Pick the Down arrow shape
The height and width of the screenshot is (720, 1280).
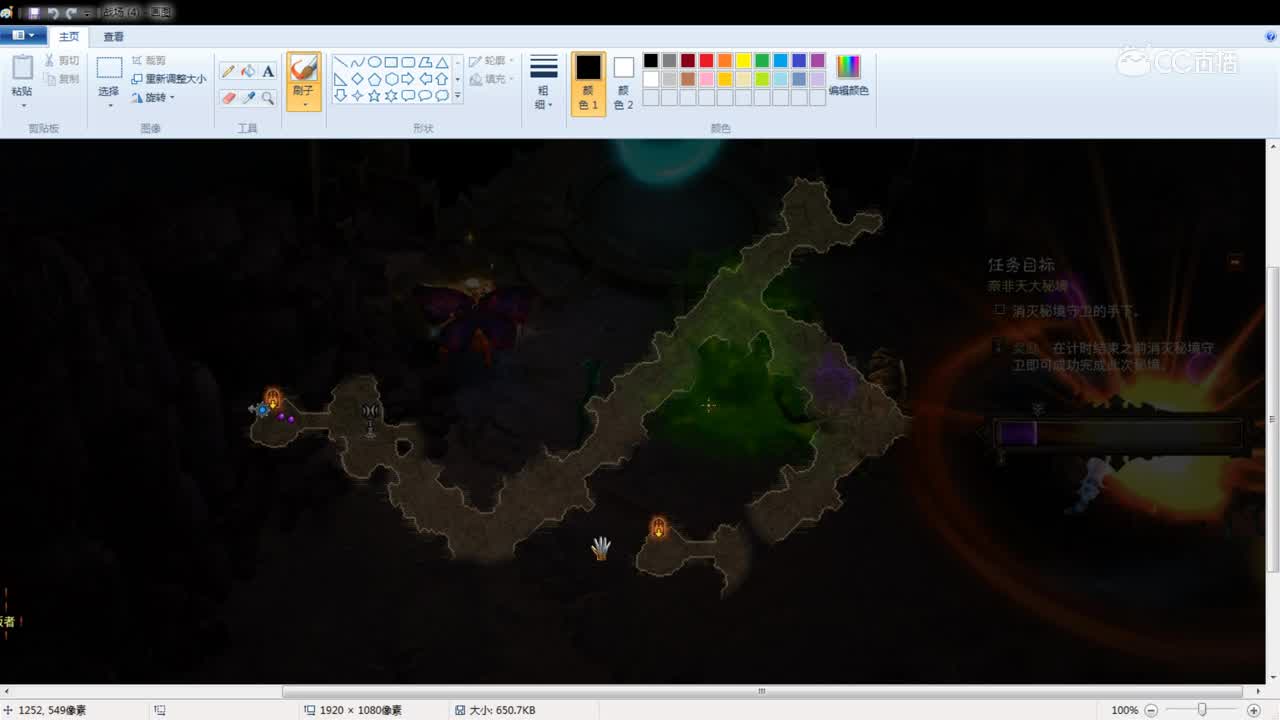[341, 96]
